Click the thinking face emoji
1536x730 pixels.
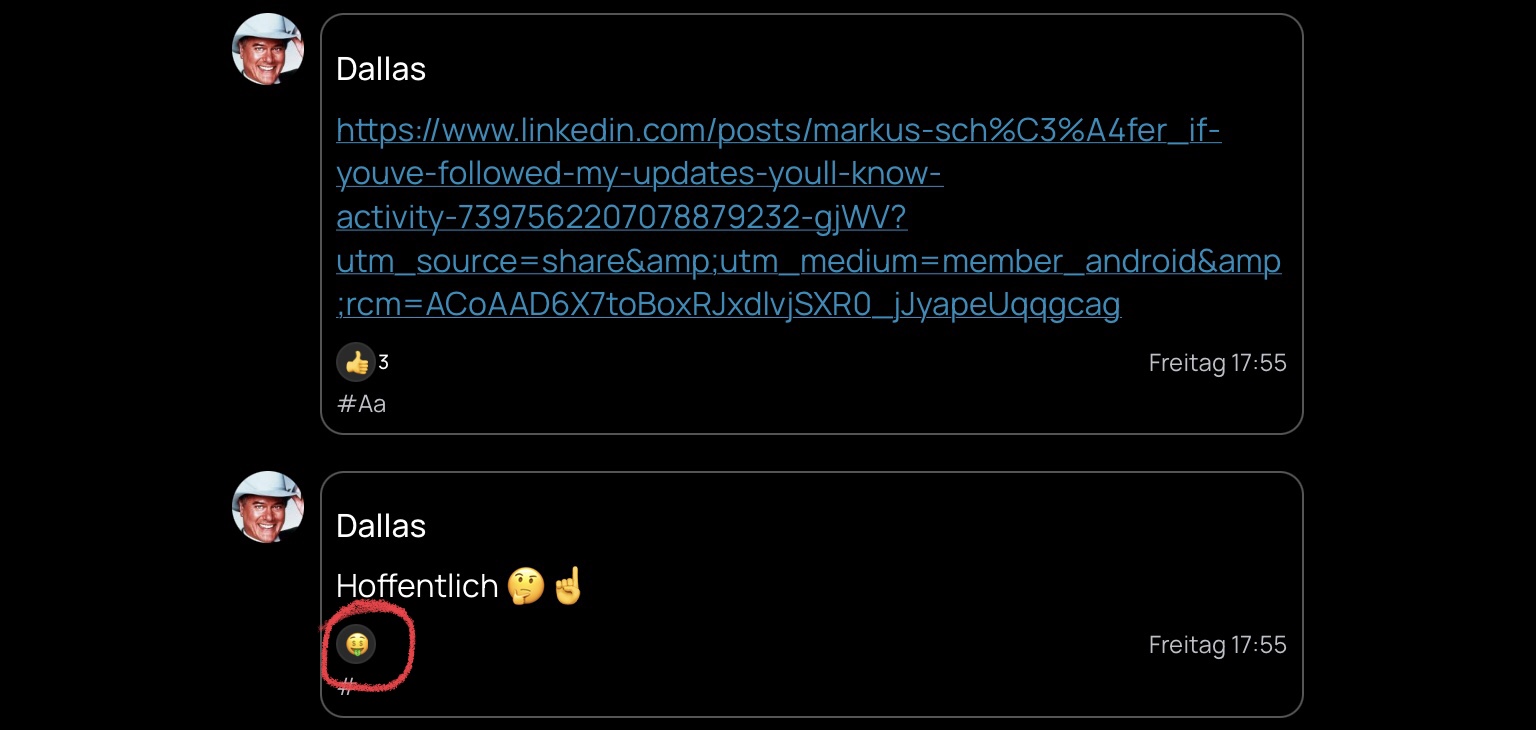(x=525, y=586)
